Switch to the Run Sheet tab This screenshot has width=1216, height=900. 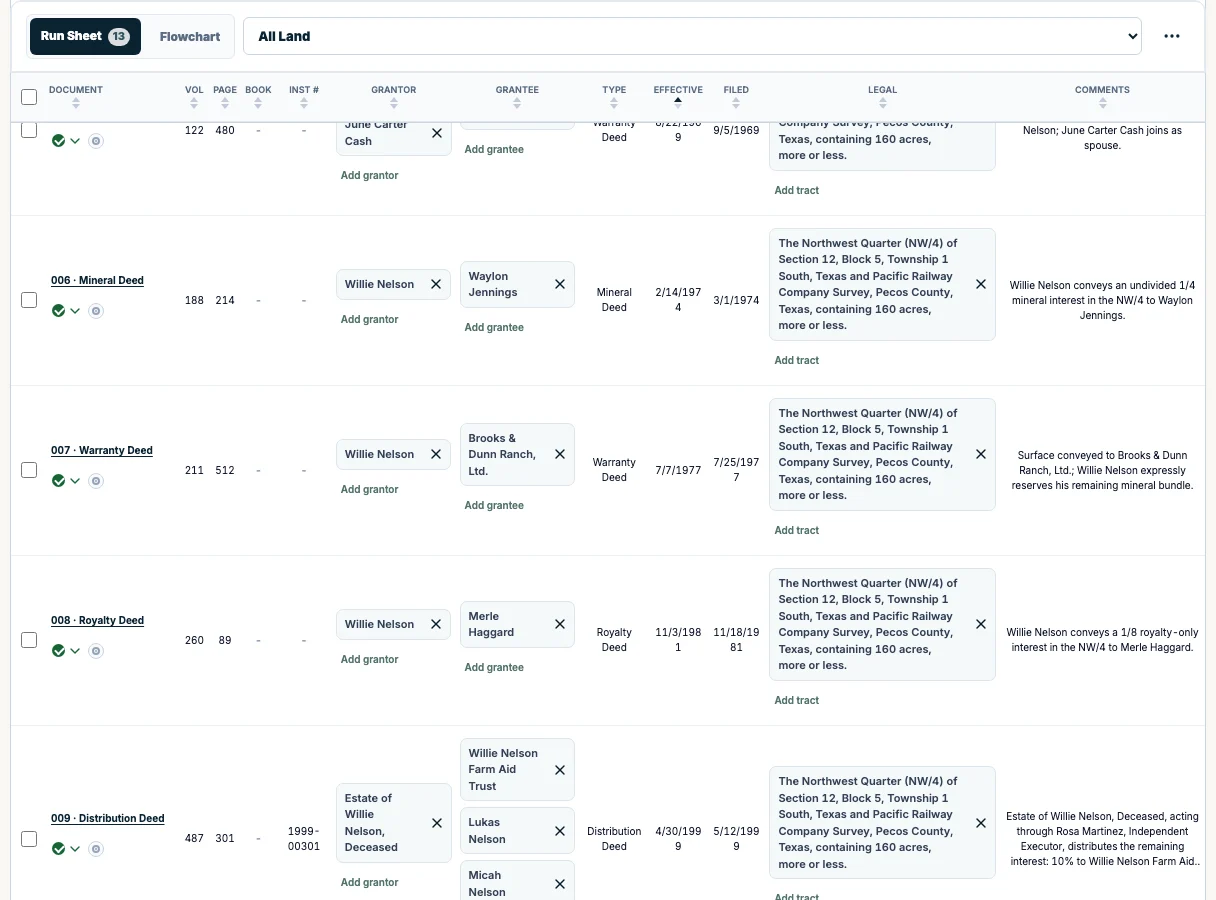coord(85,36)
